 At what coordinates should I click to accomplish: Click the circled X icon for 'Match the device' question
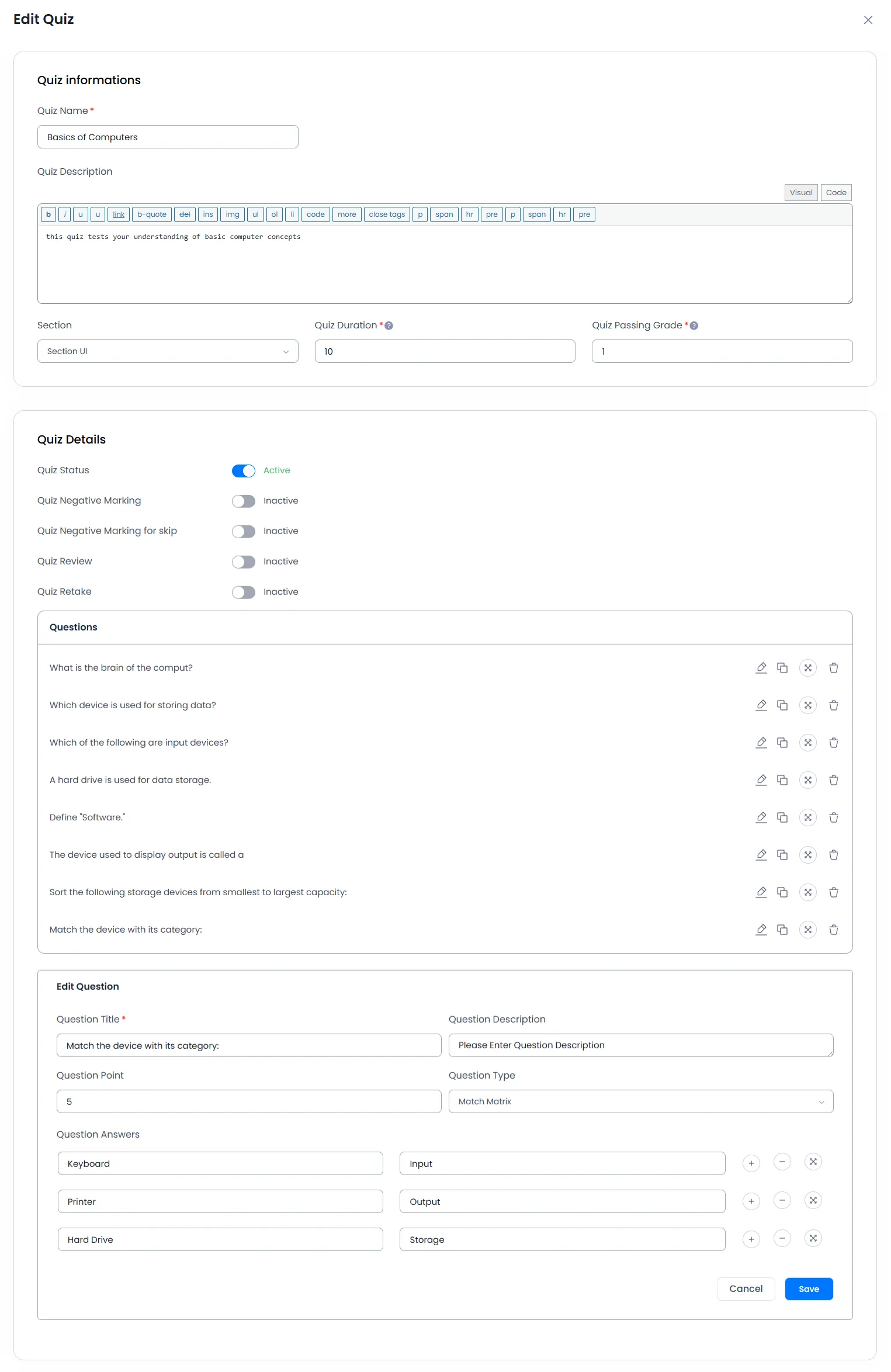coord(808,930)
